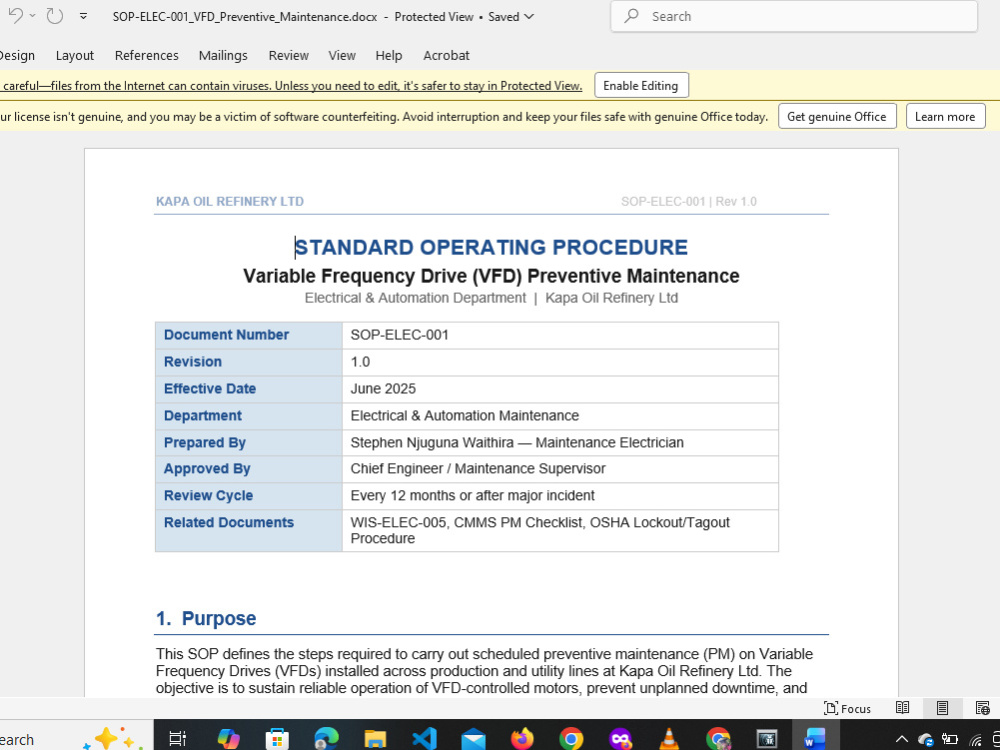Screen dimensions: 1000x750
Task: Click the purple mask icon on taskbar
Action: pyautogui.click(x=620, y=739)
